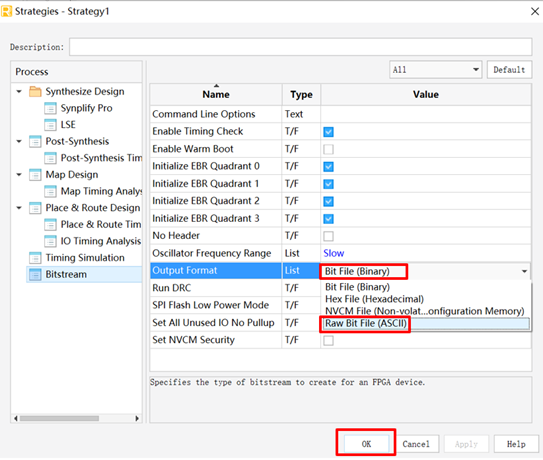The width and height of the screenshot is (543, 460).
Task: Click the Default button
Action: tap(509, 70)
